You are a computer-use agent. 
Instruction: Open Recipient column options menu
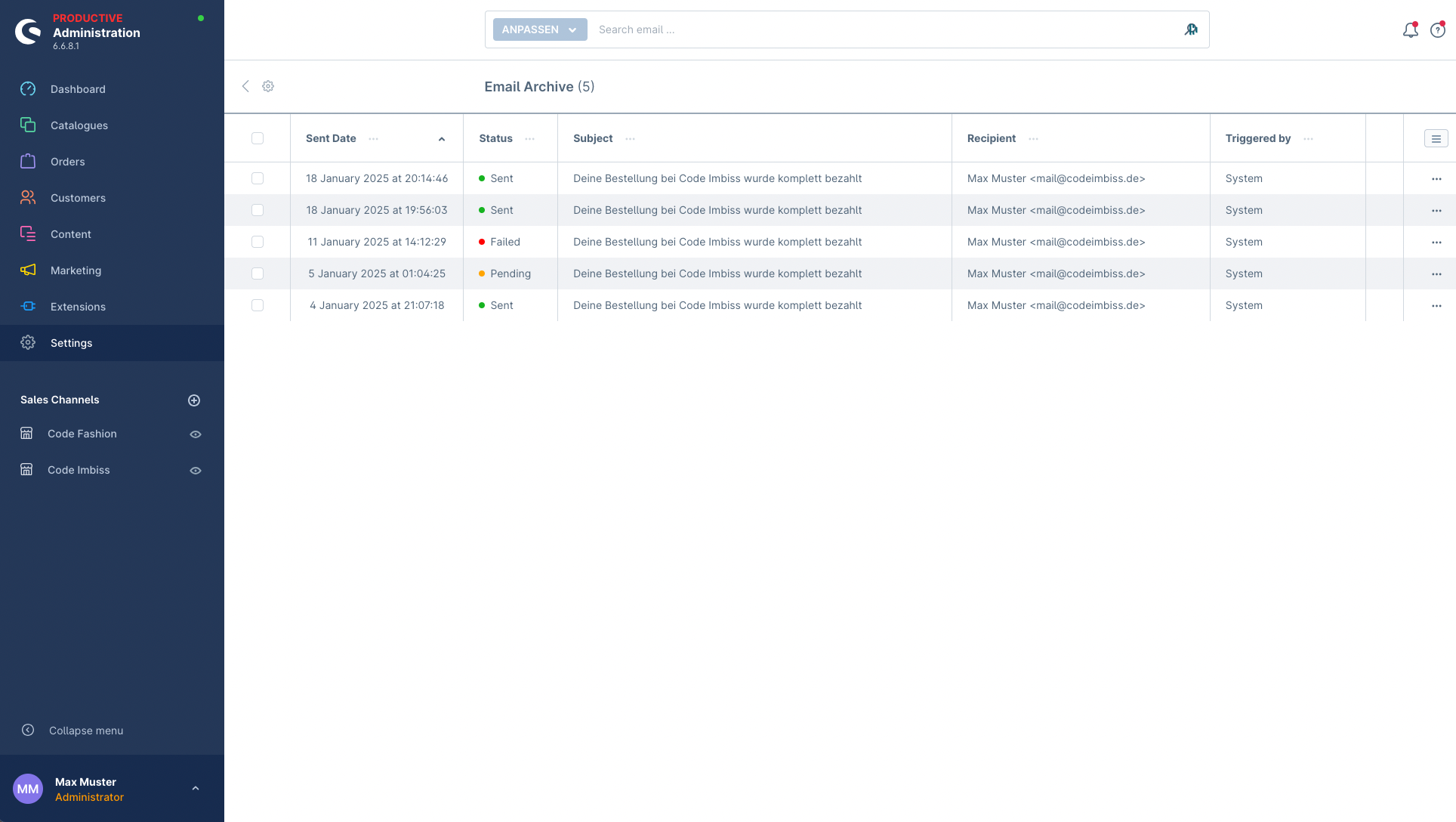pyautogui.click(x=1033, y=139)
